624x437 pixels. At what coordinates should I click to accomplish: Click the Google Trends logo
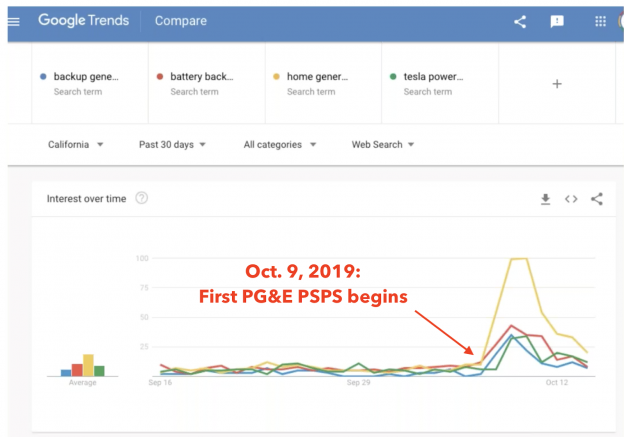pos(84,20)
